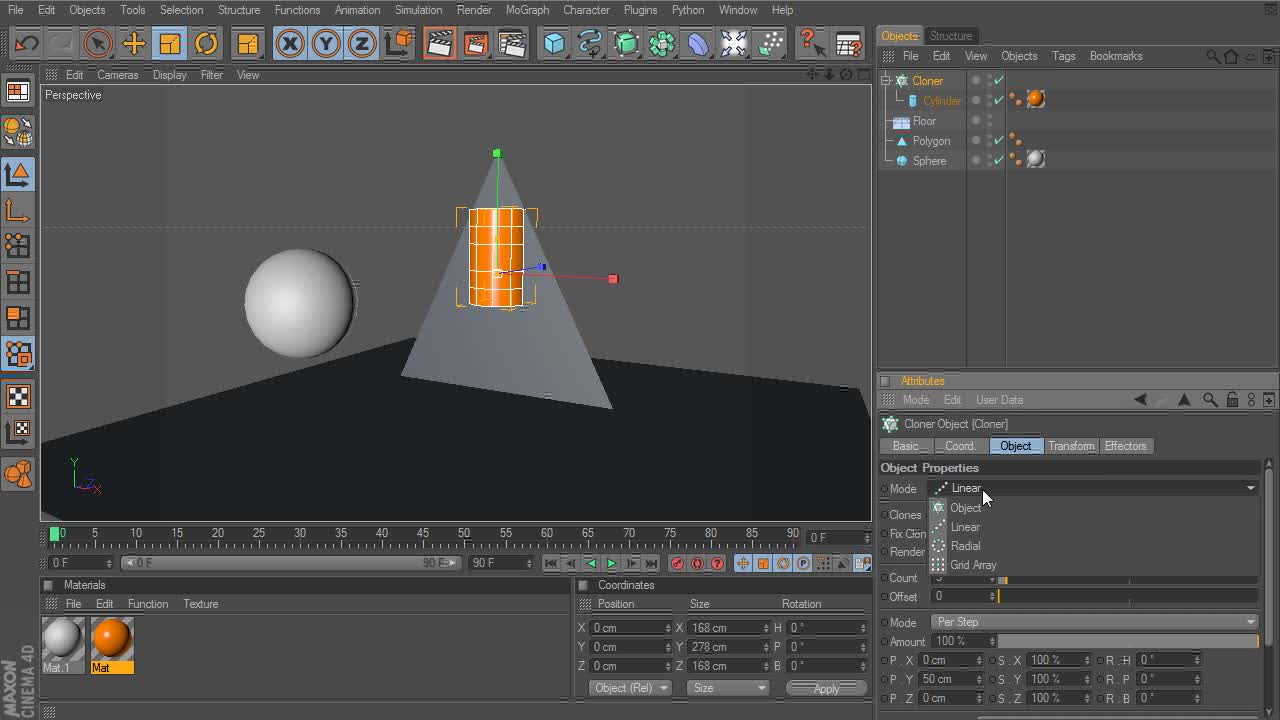Screen dimensions: 1280x720
Task: Toggle the Cloner enable checkmark
Action: pyautogui.click(x=999, y=81)
